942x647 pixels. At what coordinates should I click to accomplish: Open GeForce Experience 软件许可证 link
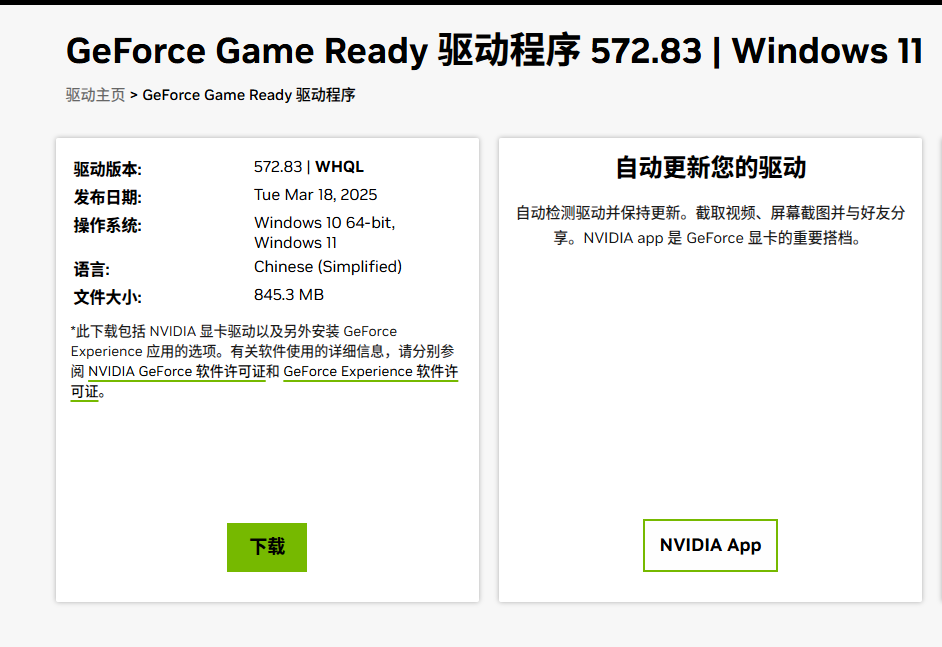[371, 372]
